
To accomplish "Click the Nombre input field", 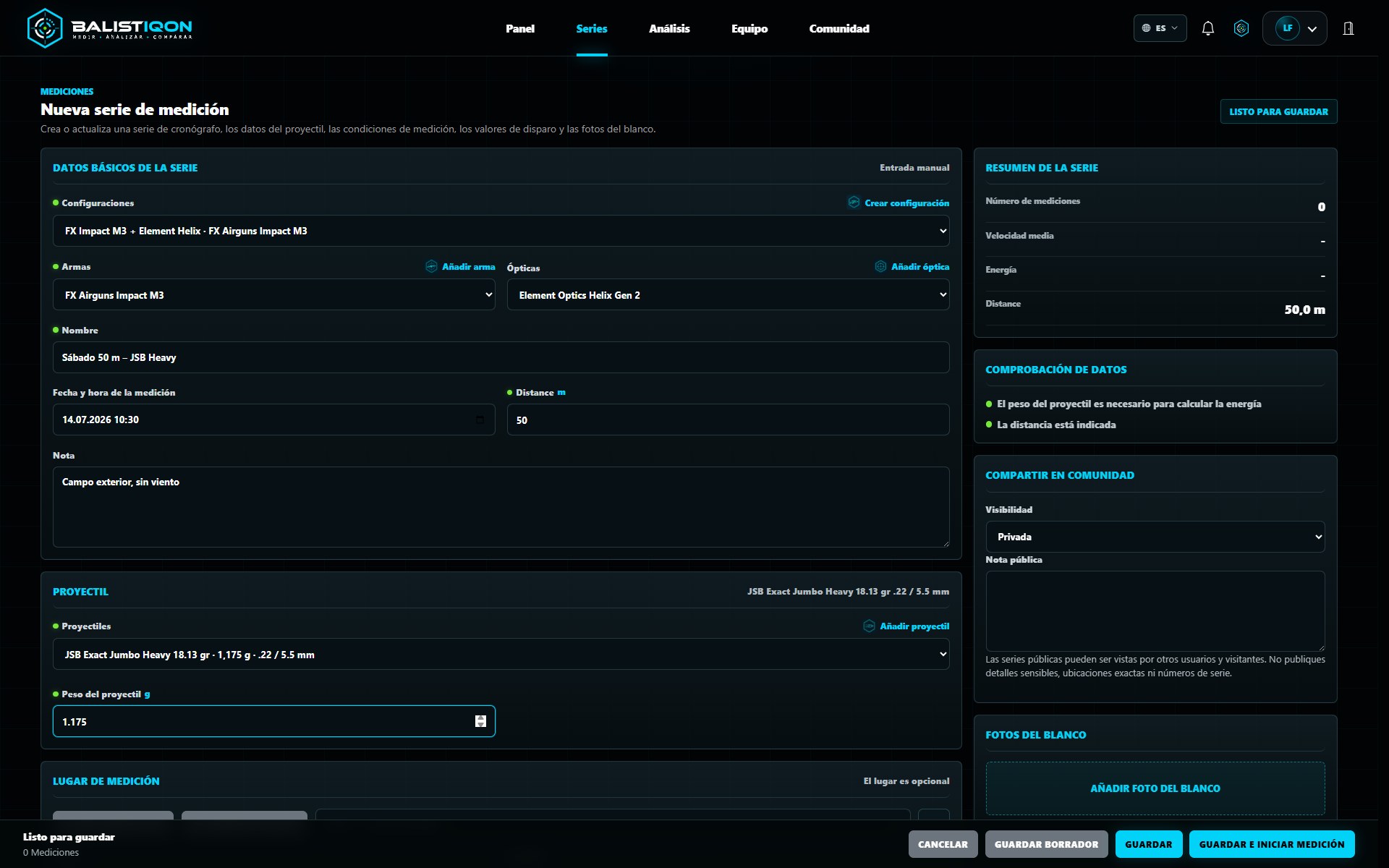I will (x=501, y=357).
